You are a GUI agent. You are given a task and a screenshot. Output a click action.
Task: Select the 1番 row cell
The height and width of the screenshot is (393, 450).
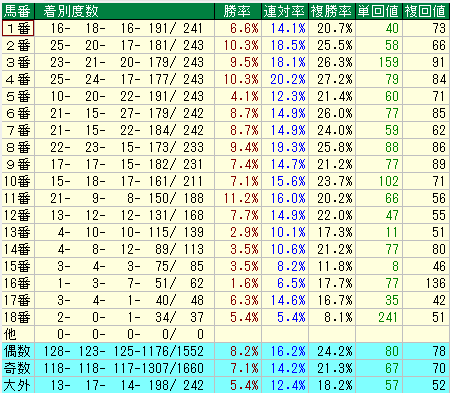tap(18, 28)
